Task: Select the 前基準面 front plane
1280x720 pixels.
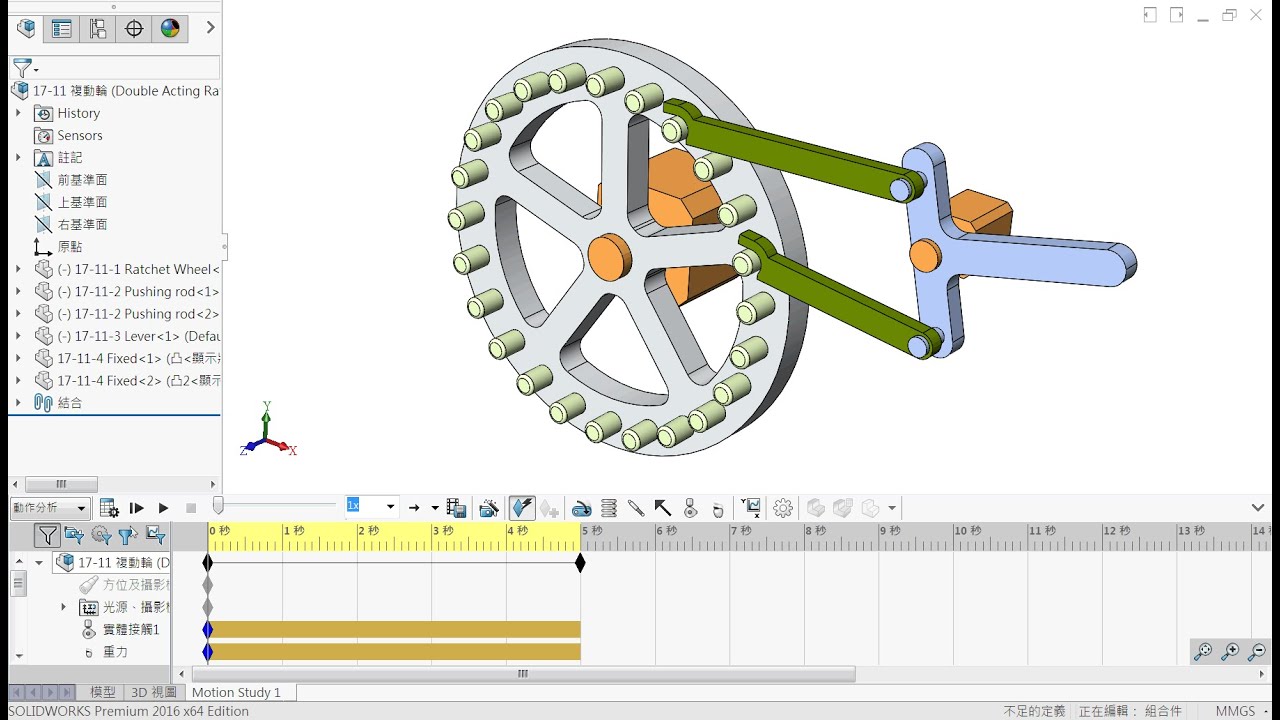Action: 82,180
